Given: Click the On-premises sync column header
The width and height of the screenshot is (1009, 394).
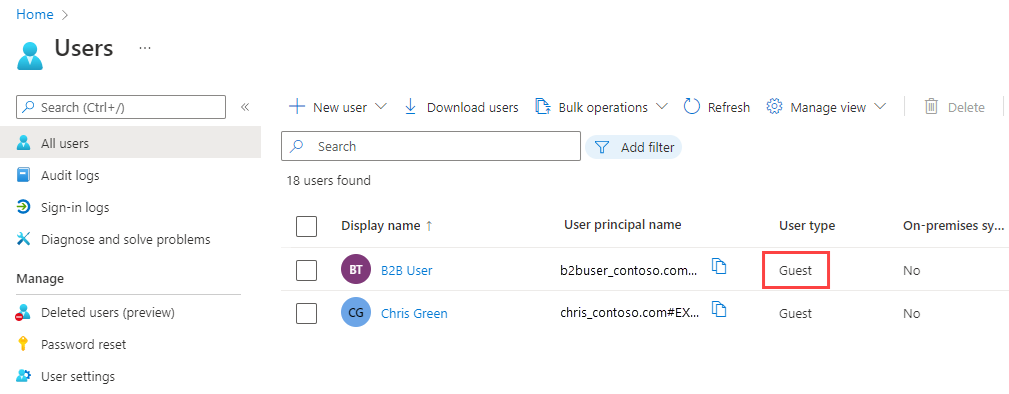Looking at the screenshot, I should pyautogui.click(x=954, y=226).
